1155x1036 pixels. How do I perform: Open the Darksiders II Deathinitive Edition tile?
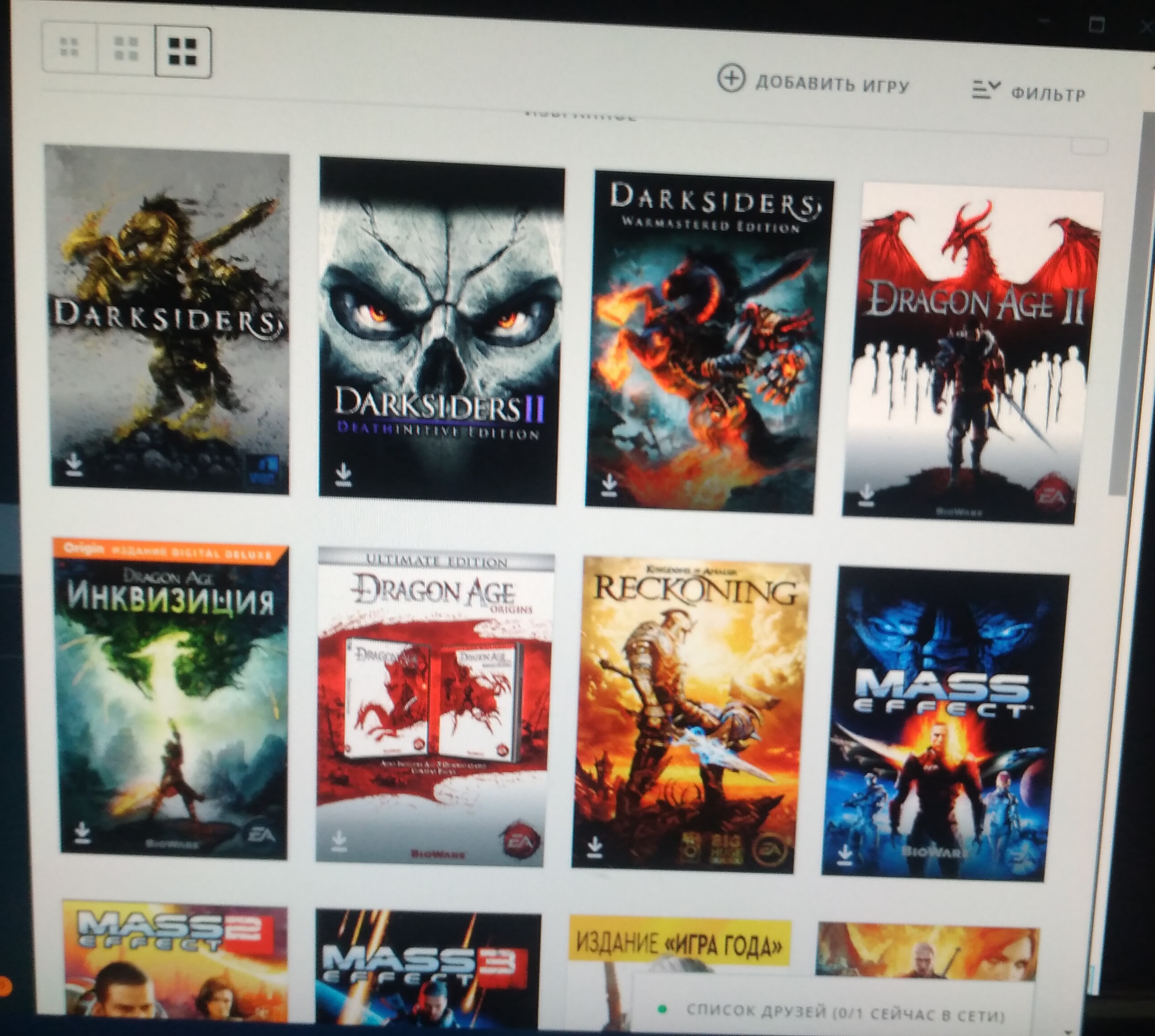(x=441, y=331)
